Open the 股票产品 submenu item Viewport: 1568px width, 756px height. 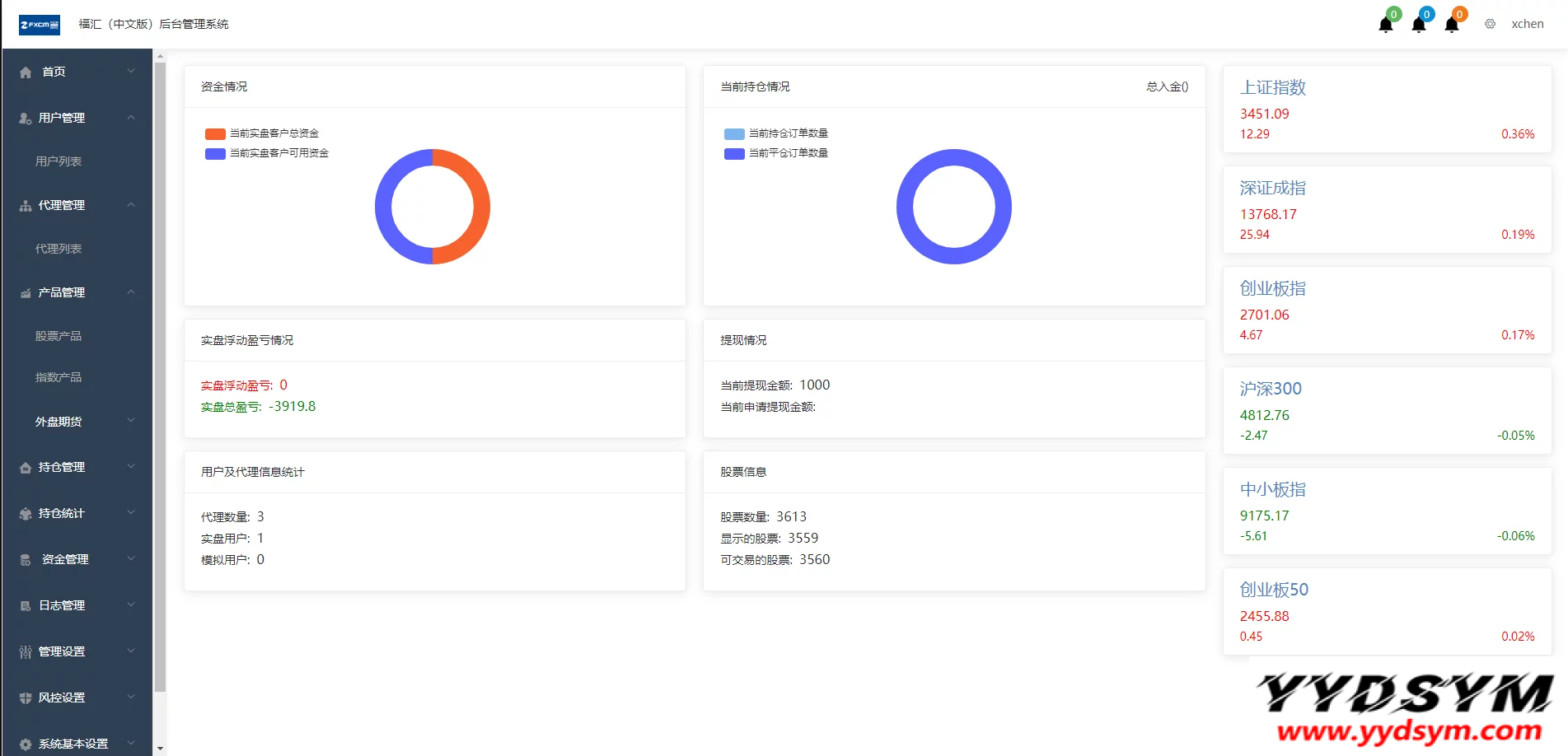59,336
